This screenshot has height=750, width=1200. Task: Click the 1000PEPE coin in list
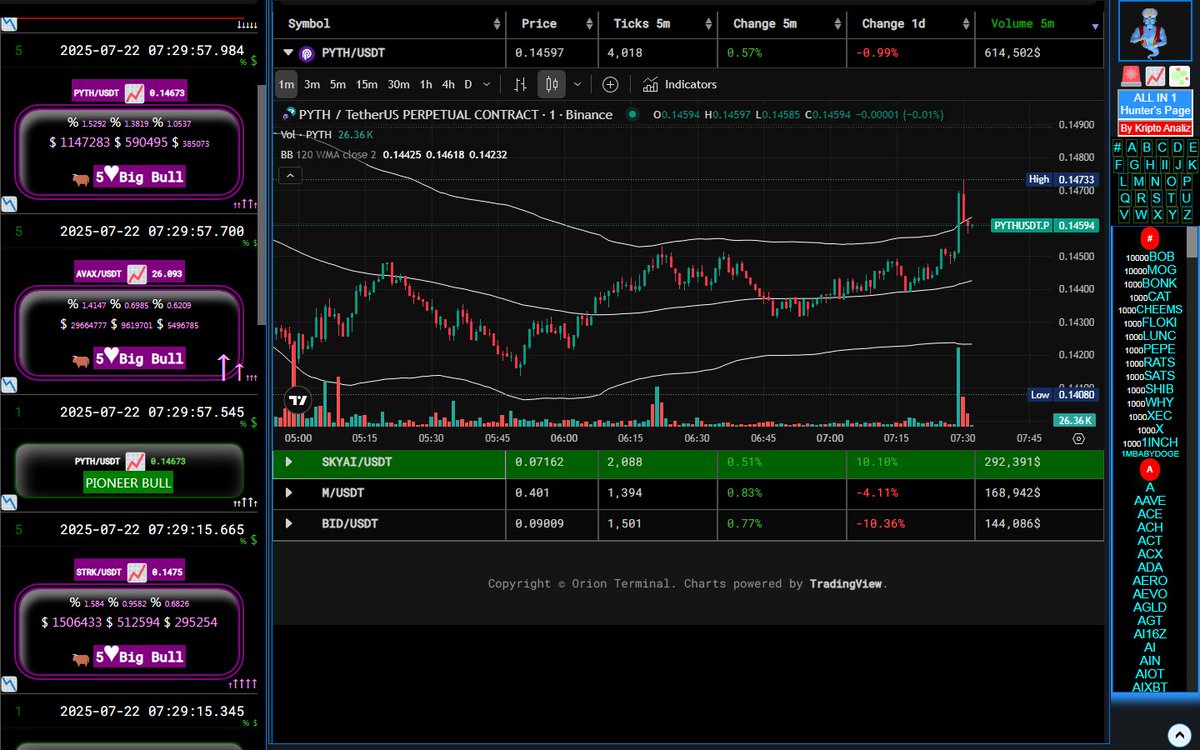coord(1152,349)
